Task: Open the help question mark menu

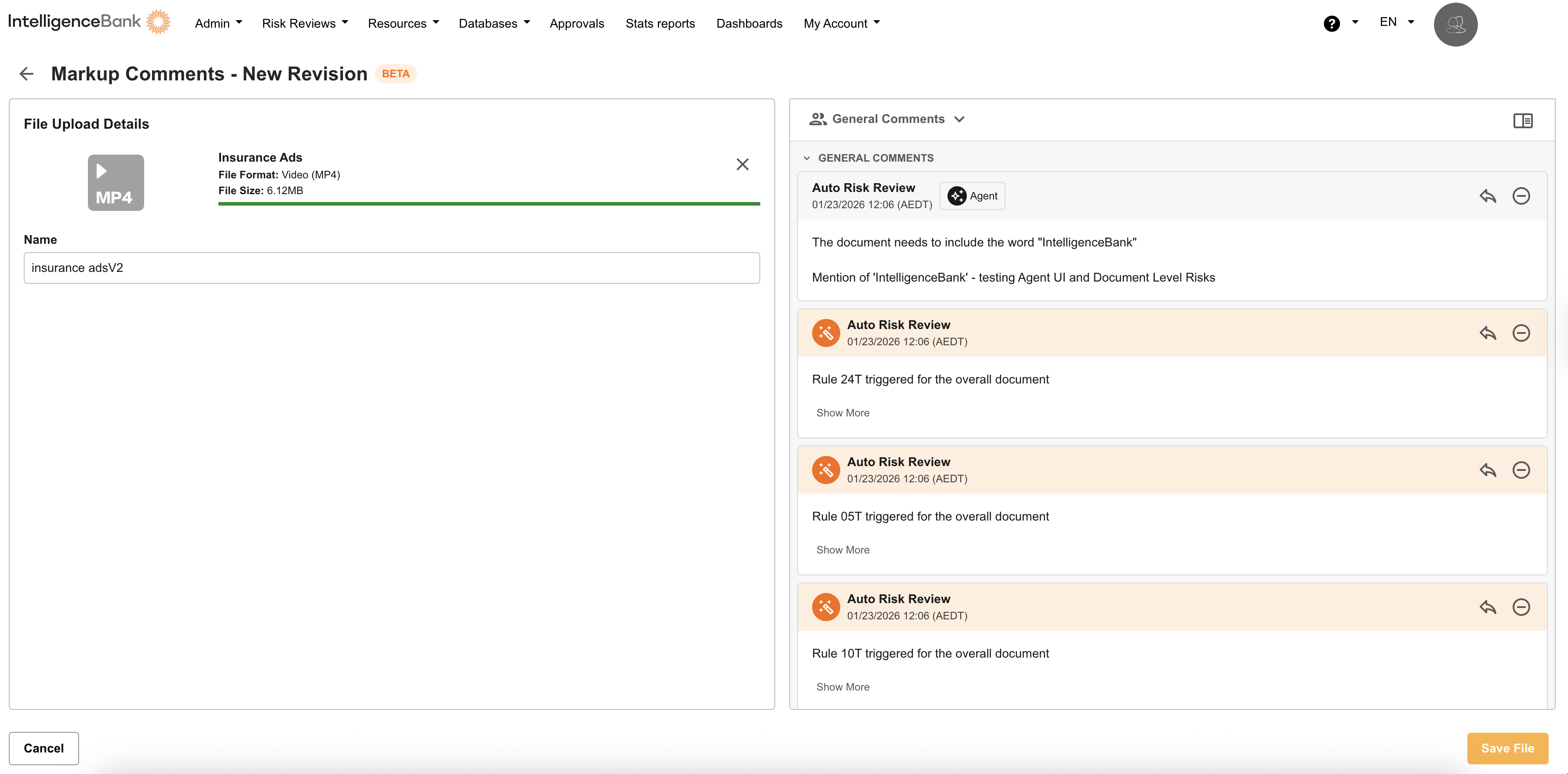Action: [x=1332, y=23]
